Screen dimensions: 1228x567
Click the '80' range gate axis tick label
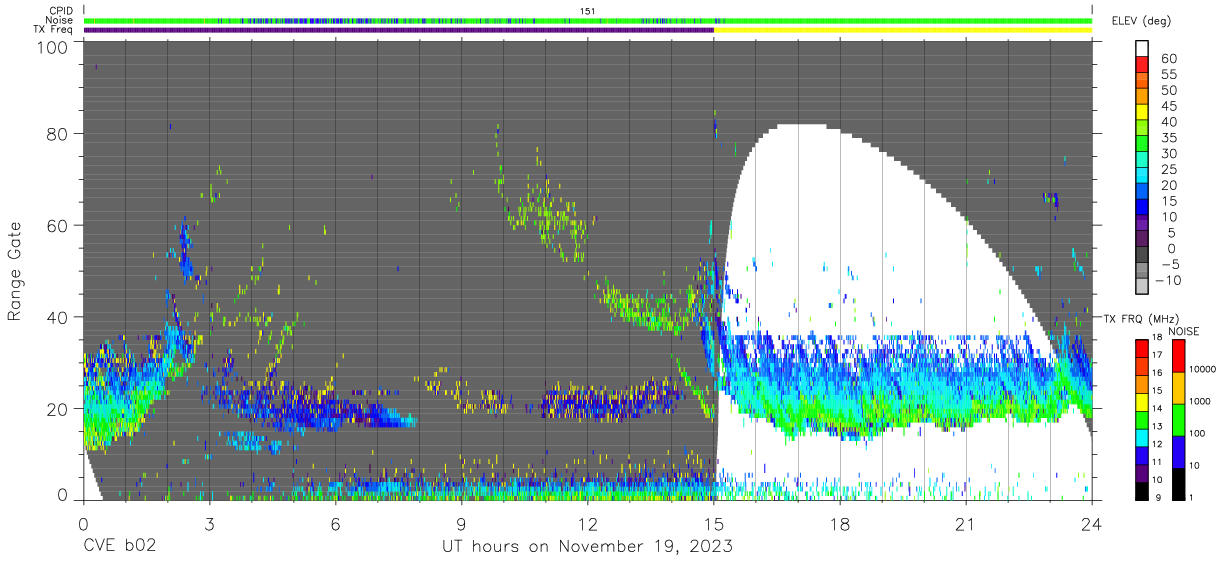pyautogui.click(x=58, y=134)
